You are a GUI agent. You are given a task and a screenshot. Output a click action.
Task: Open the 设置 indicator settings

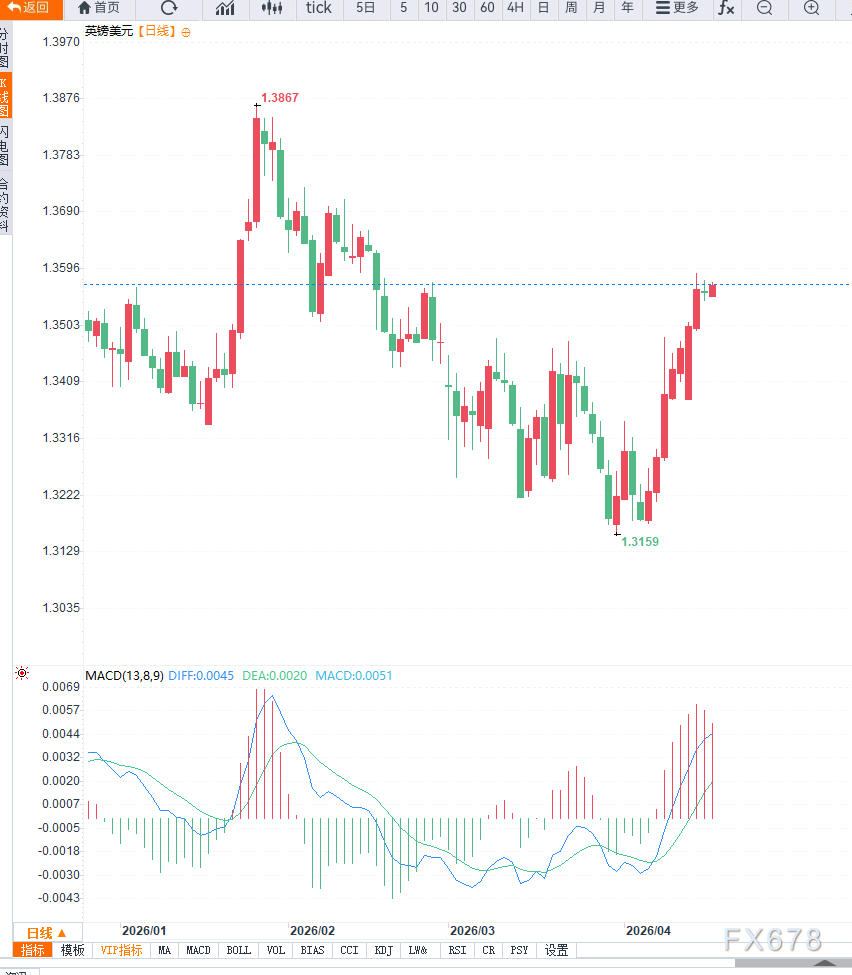click(557, 950)
